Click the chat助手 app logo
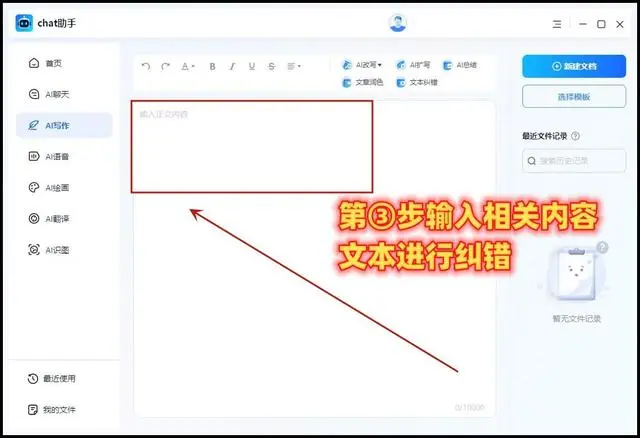The width and height of the screenshot is (640, 438). pos(24,23)
